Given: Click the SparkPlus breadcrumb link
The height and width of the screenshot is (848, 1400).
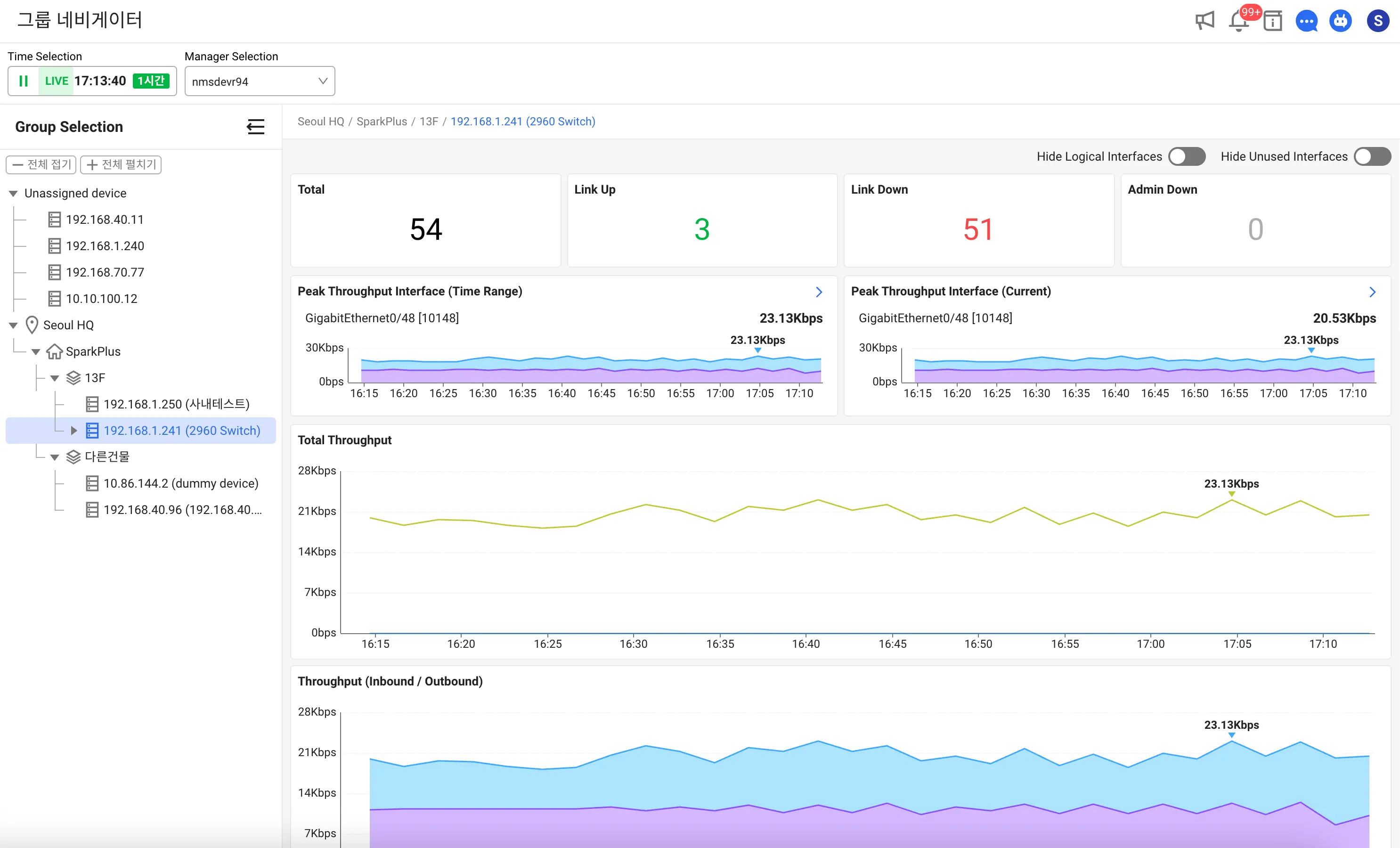Looking at the screenshot, I should 381,122.
